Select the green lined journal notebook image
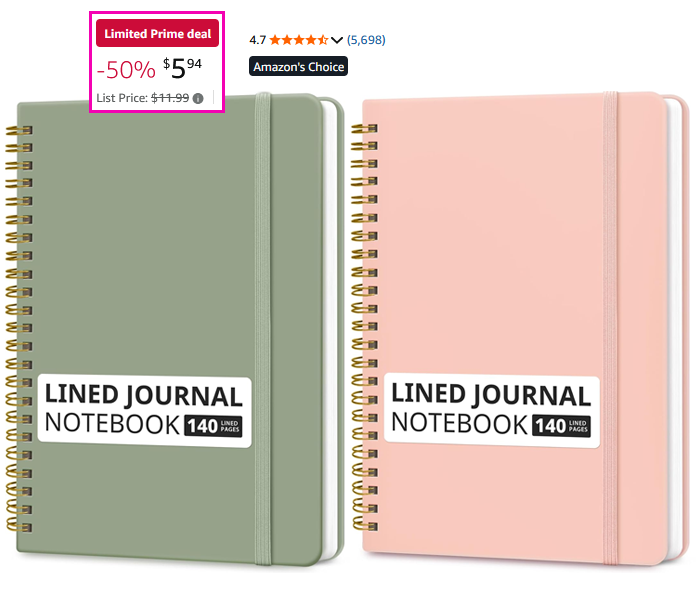The image size is (700, 589). (x=175, y=329)
